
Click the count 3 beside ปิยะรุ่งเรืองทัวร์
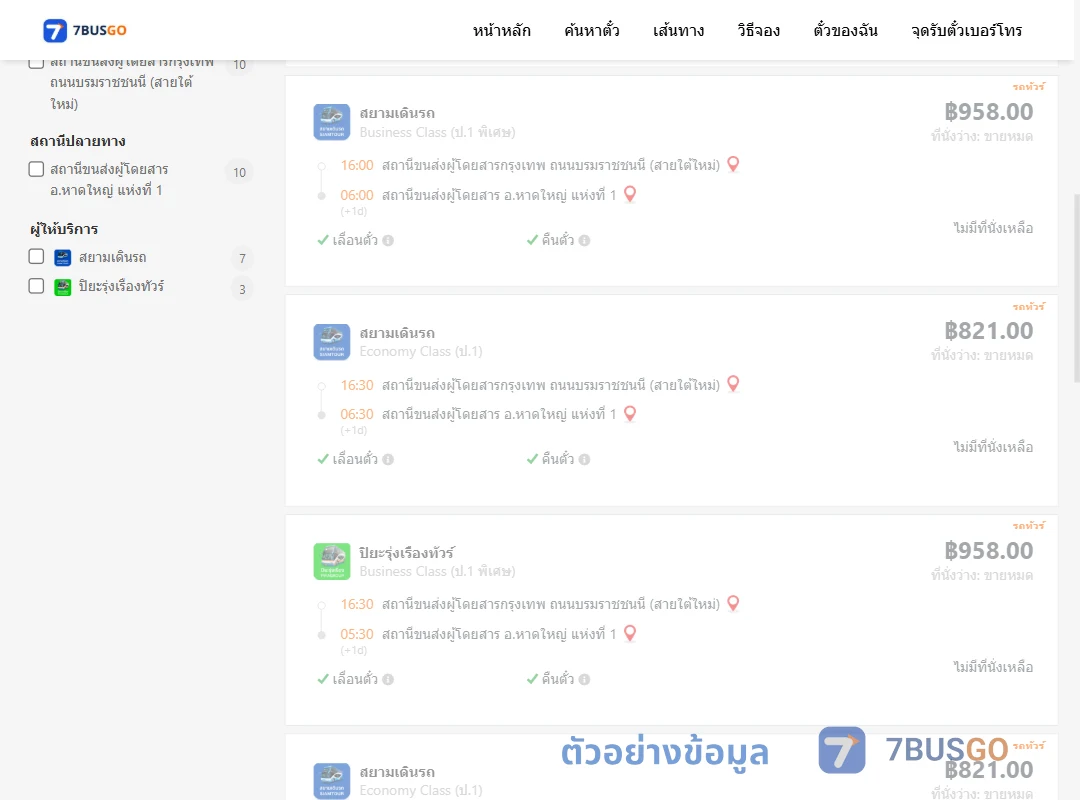242,289
